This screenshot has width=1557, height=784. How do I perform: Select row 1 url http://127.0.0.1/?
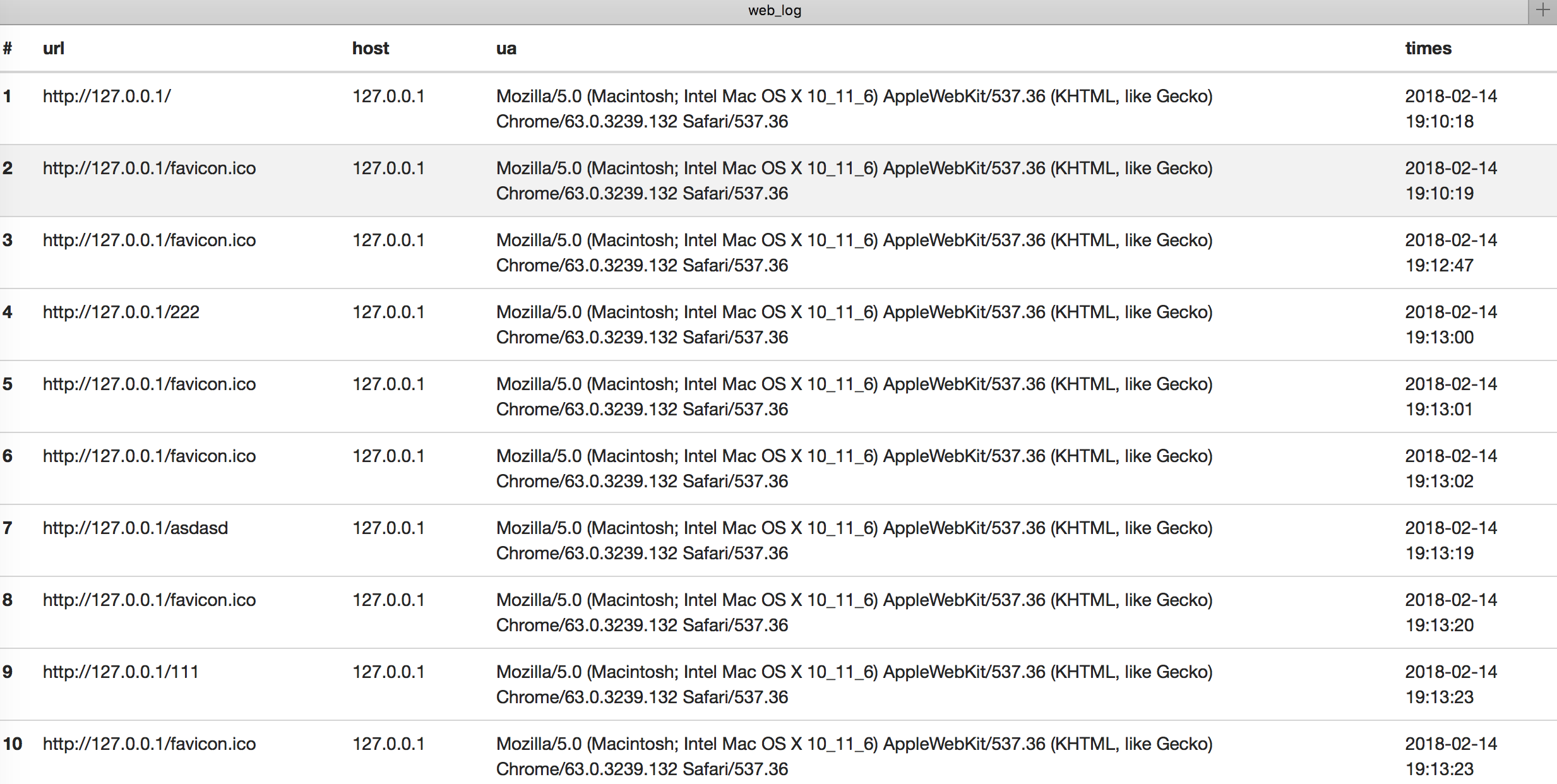(x=107, y=97)
